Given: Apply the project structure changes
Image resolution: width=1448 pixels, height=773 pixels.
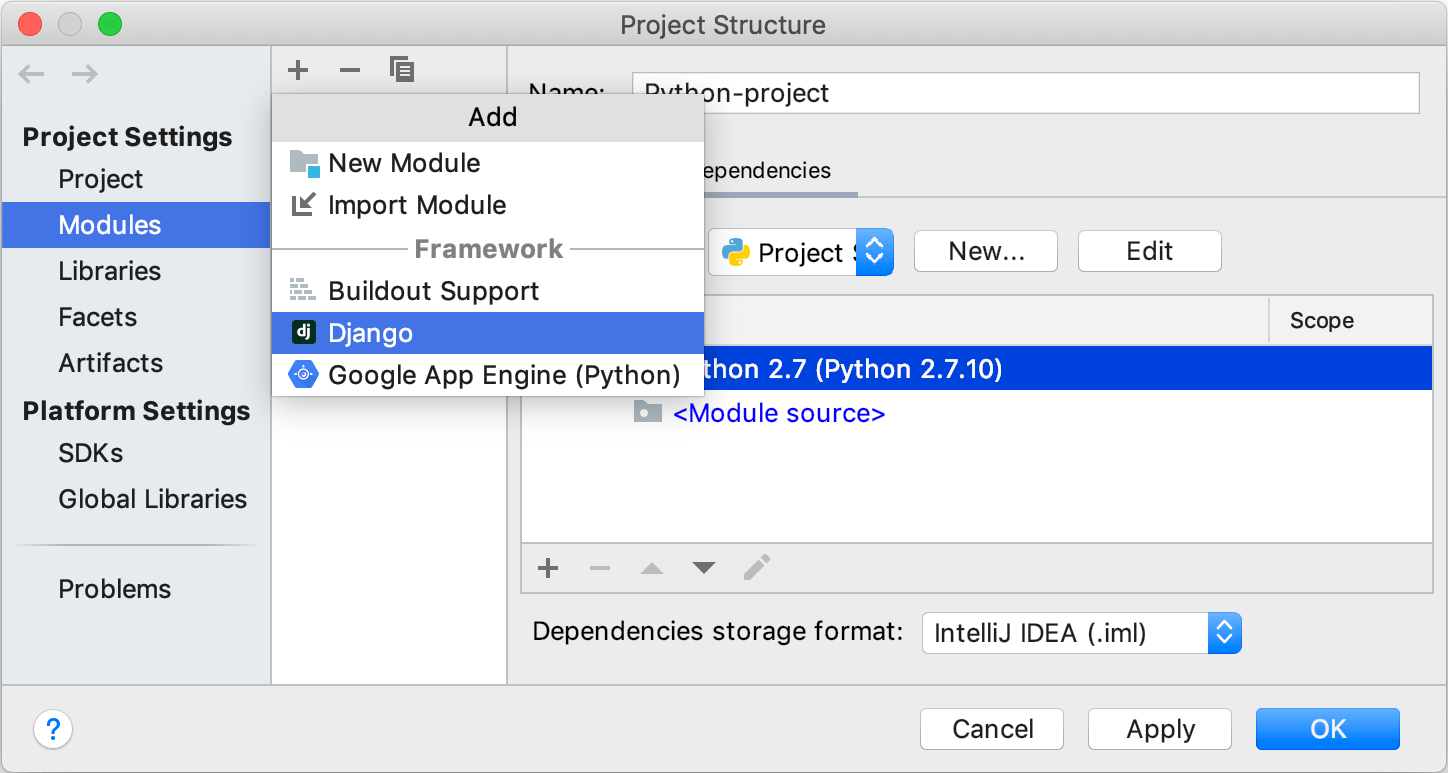Looking at the screenshot, I should [1159, 729].
